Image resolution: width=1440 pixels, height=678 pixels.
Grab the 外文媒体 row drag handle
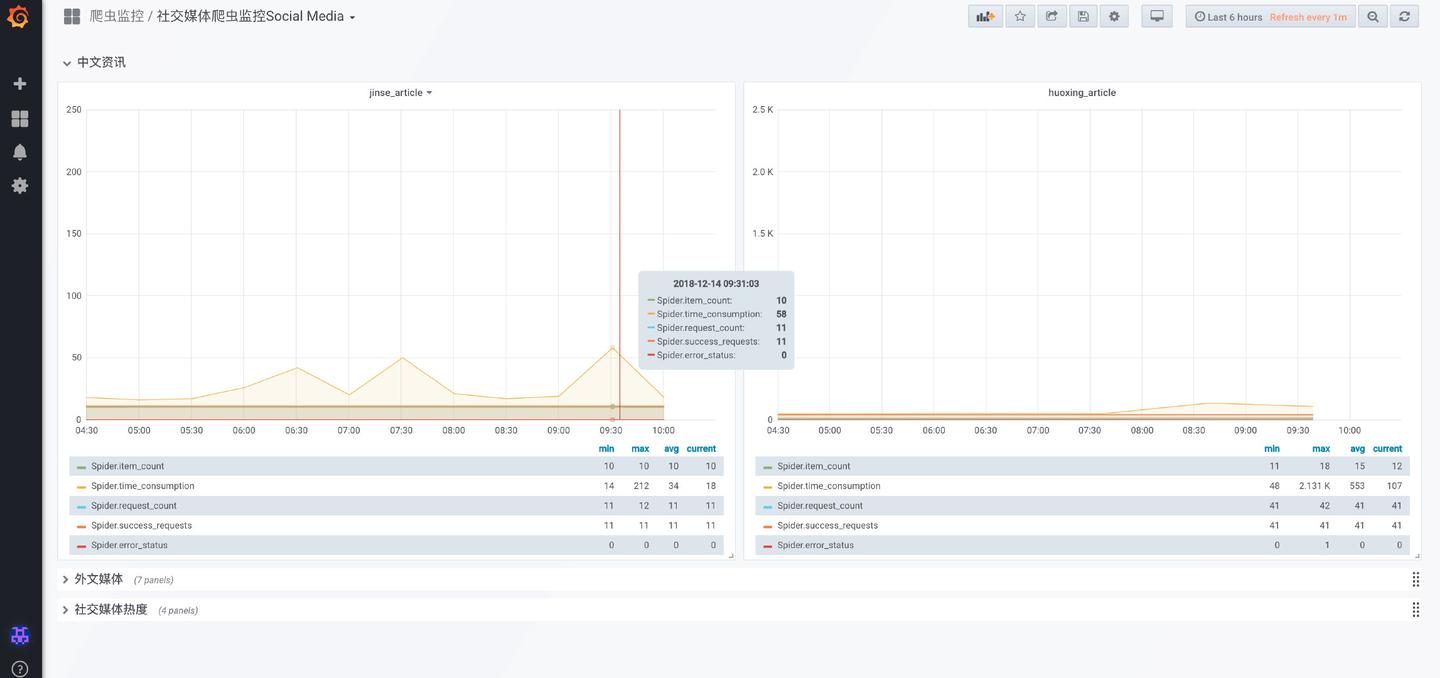[x=1415, y=579]
